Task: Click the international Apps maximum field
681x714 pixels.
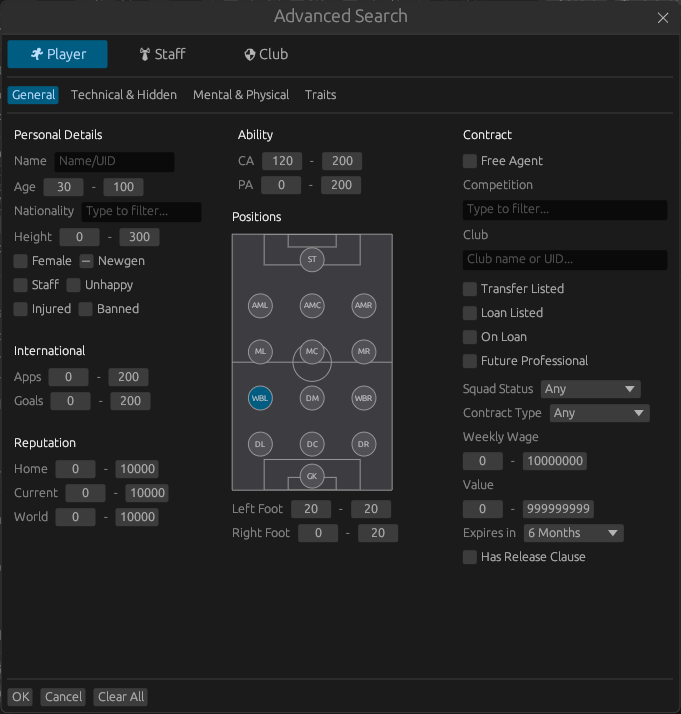Action: click(x=128, y=377)
